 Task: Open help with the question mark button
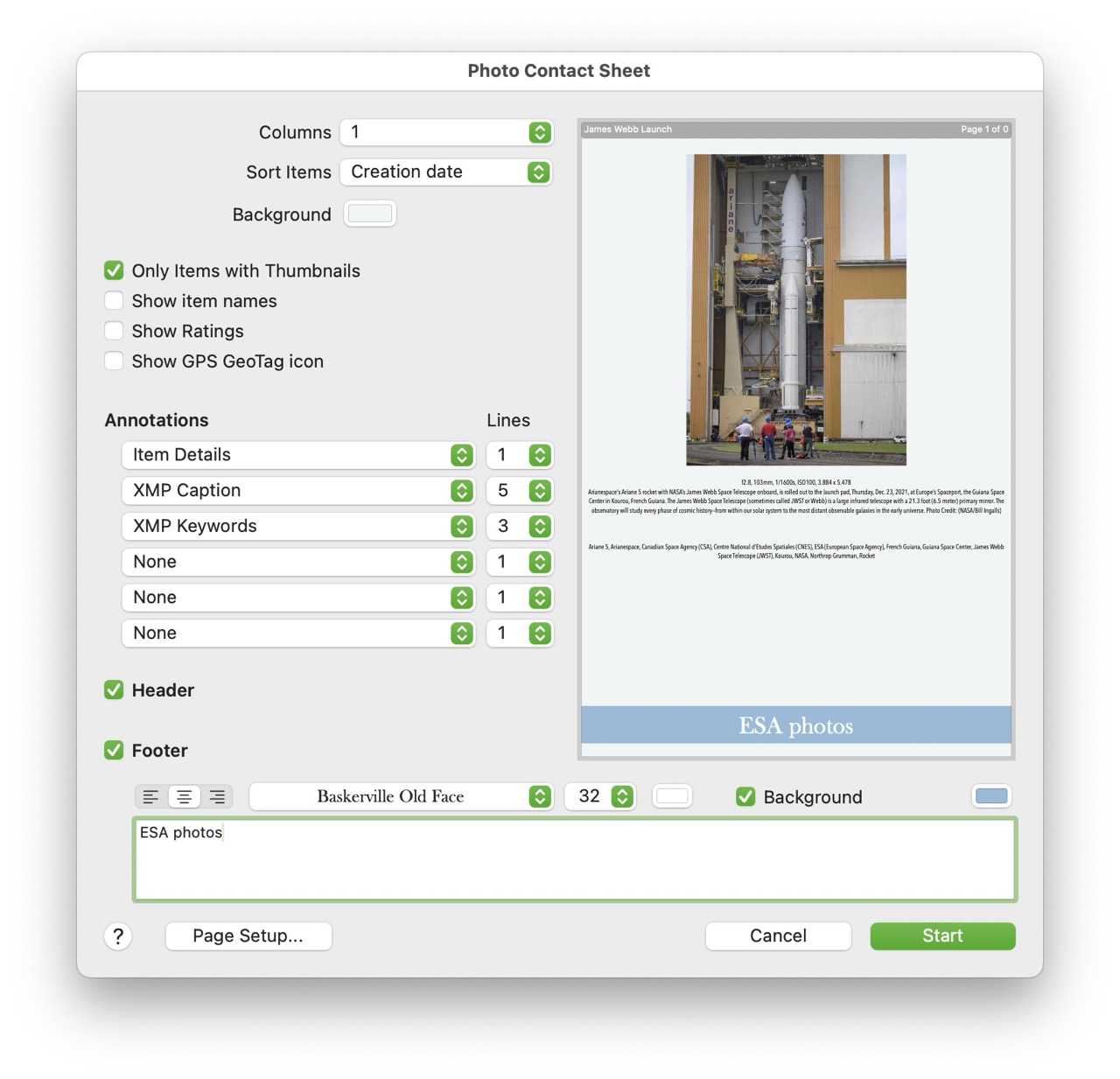118,936
